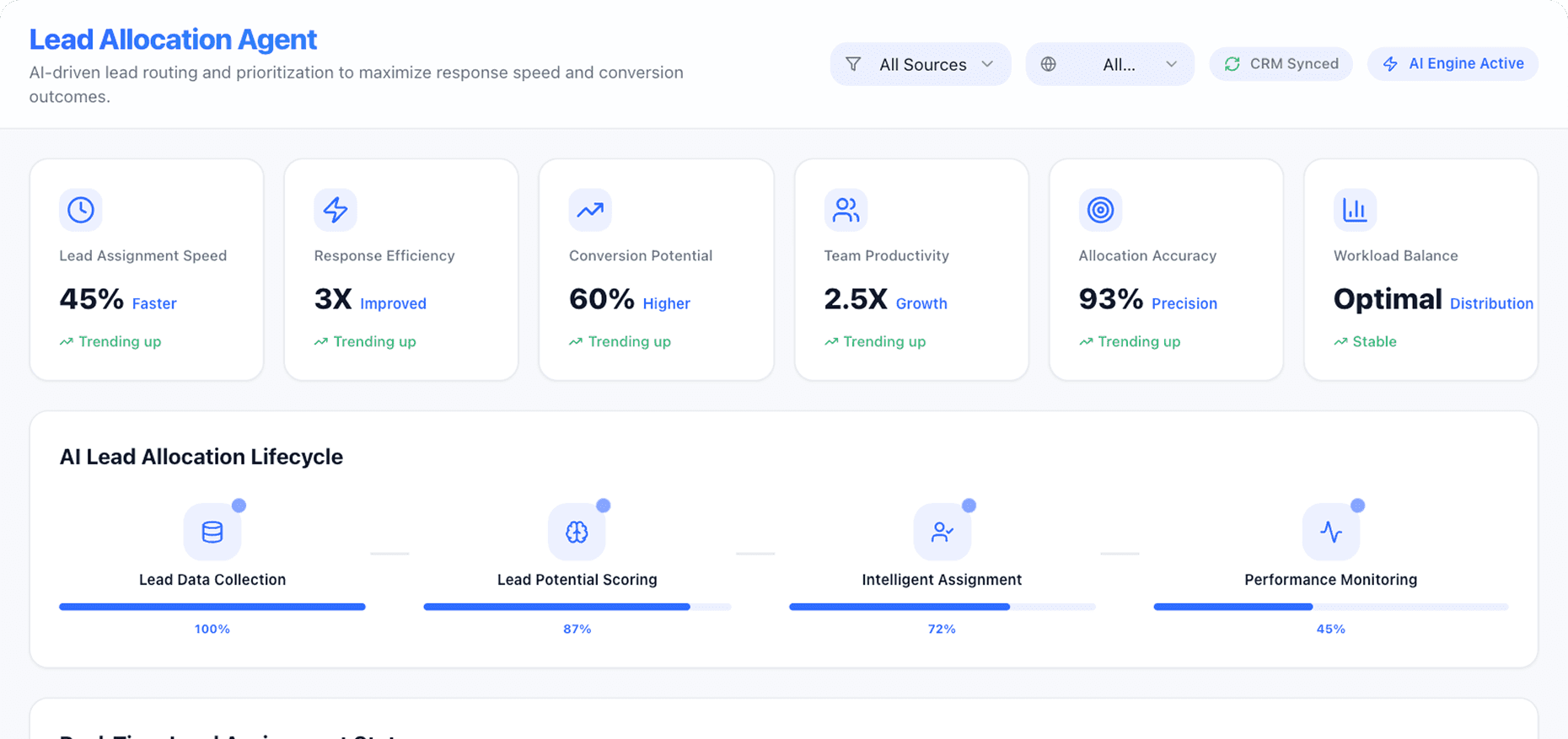
Task: Click the target icon on Allocation Accuracy card
Action: tap(1100, 210)
